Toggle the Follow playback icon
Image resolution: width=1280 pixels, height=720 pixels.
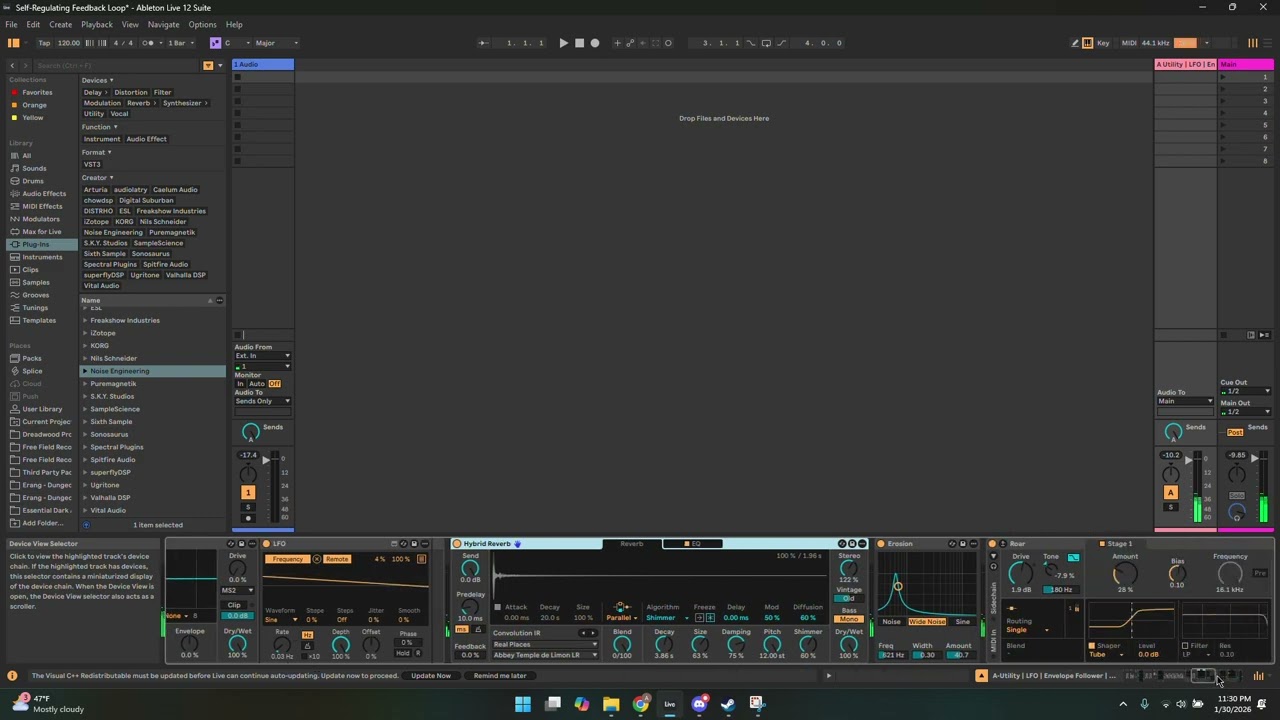[484, 43]
